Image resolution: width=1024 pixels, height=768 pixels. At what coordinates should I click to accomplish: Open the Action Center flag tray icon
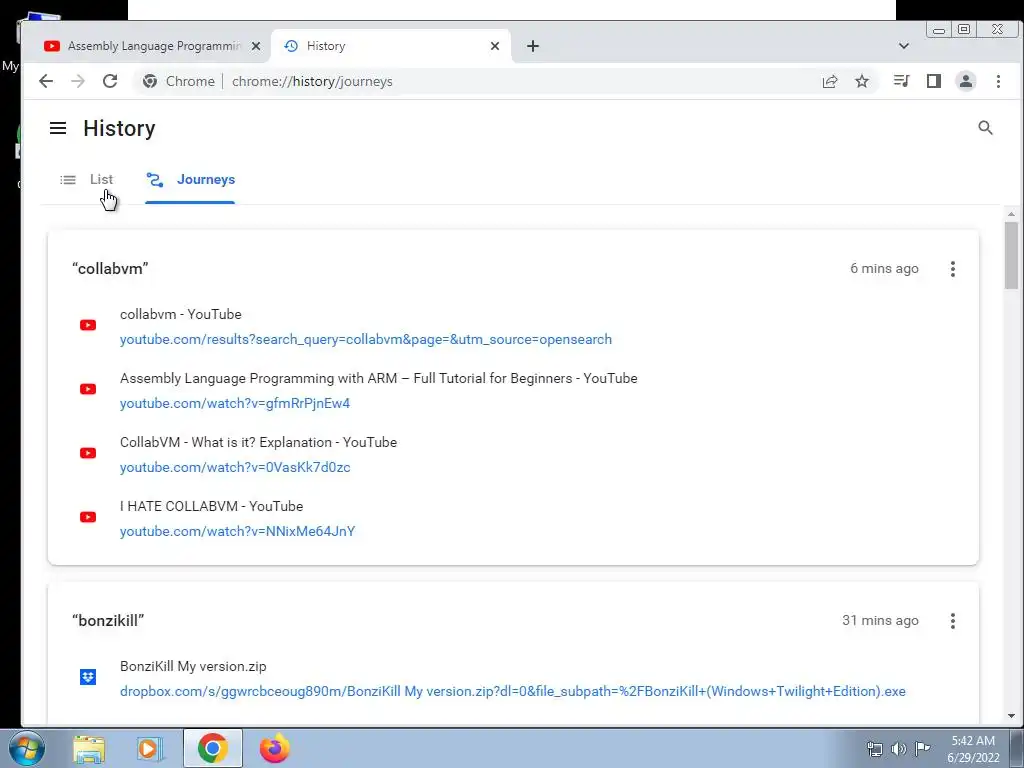922,748
